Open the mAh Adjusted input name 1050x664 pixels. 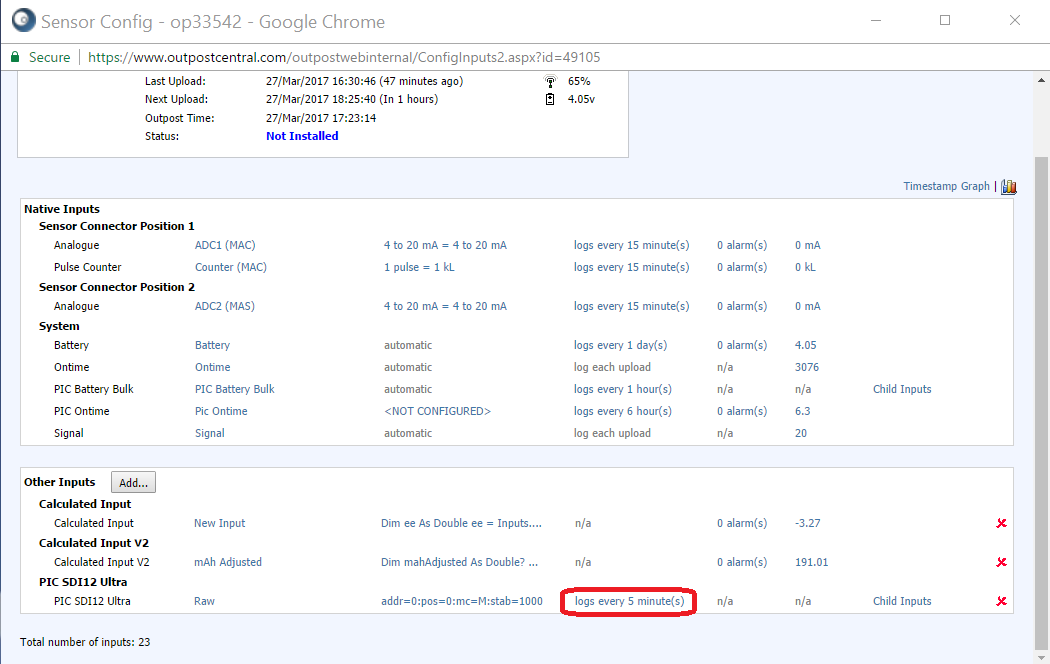[x=227, y=562]
